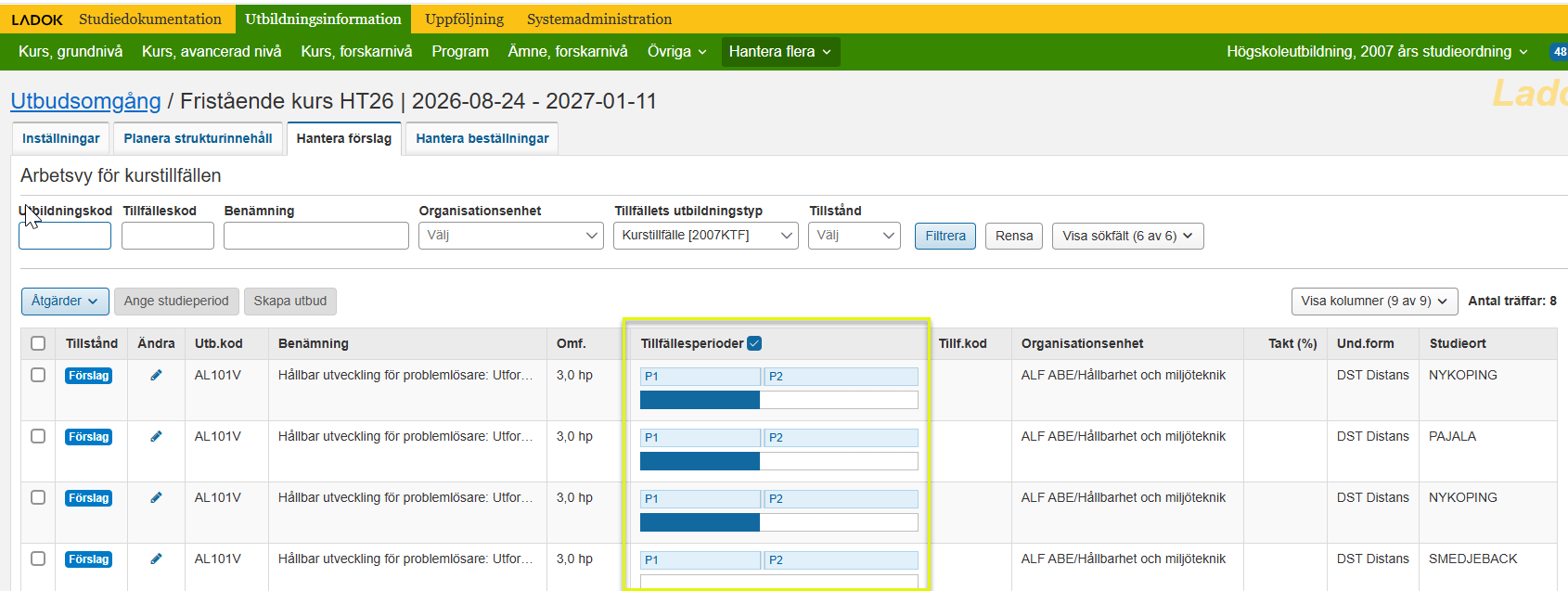Click the Förslag badge in the PAJALA row
The width and height of the screenshot is (1568, 591).
89,437
